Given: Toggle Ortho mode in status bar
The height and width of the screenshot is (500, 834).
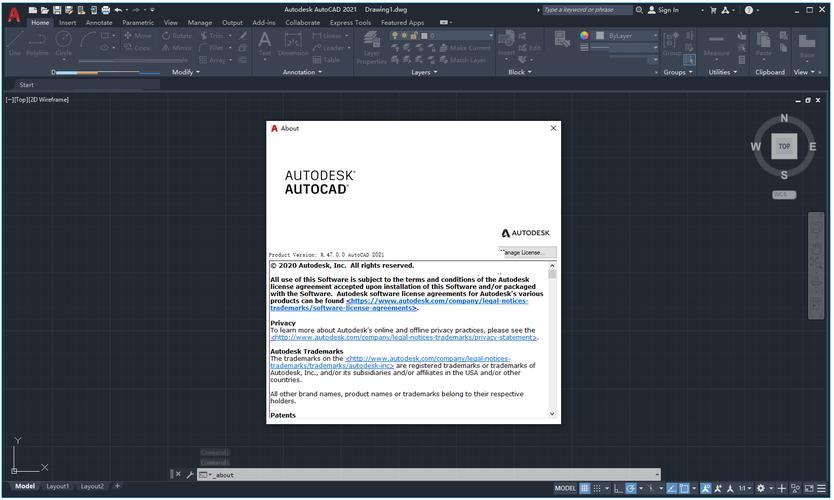Looking at the screenshot, I should pos(618,488).
